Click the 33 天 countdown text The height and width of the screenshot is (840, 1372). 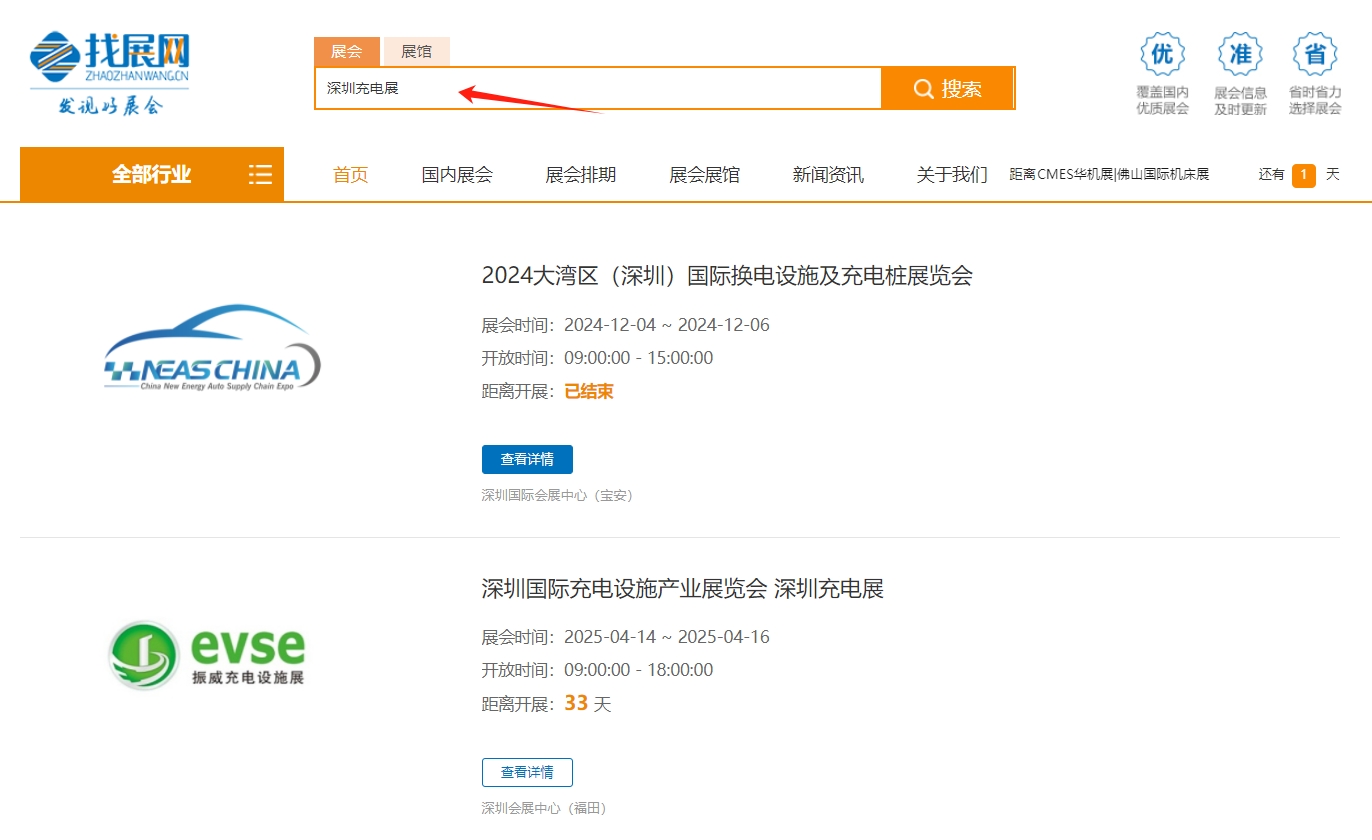click(x=588, y=704)
